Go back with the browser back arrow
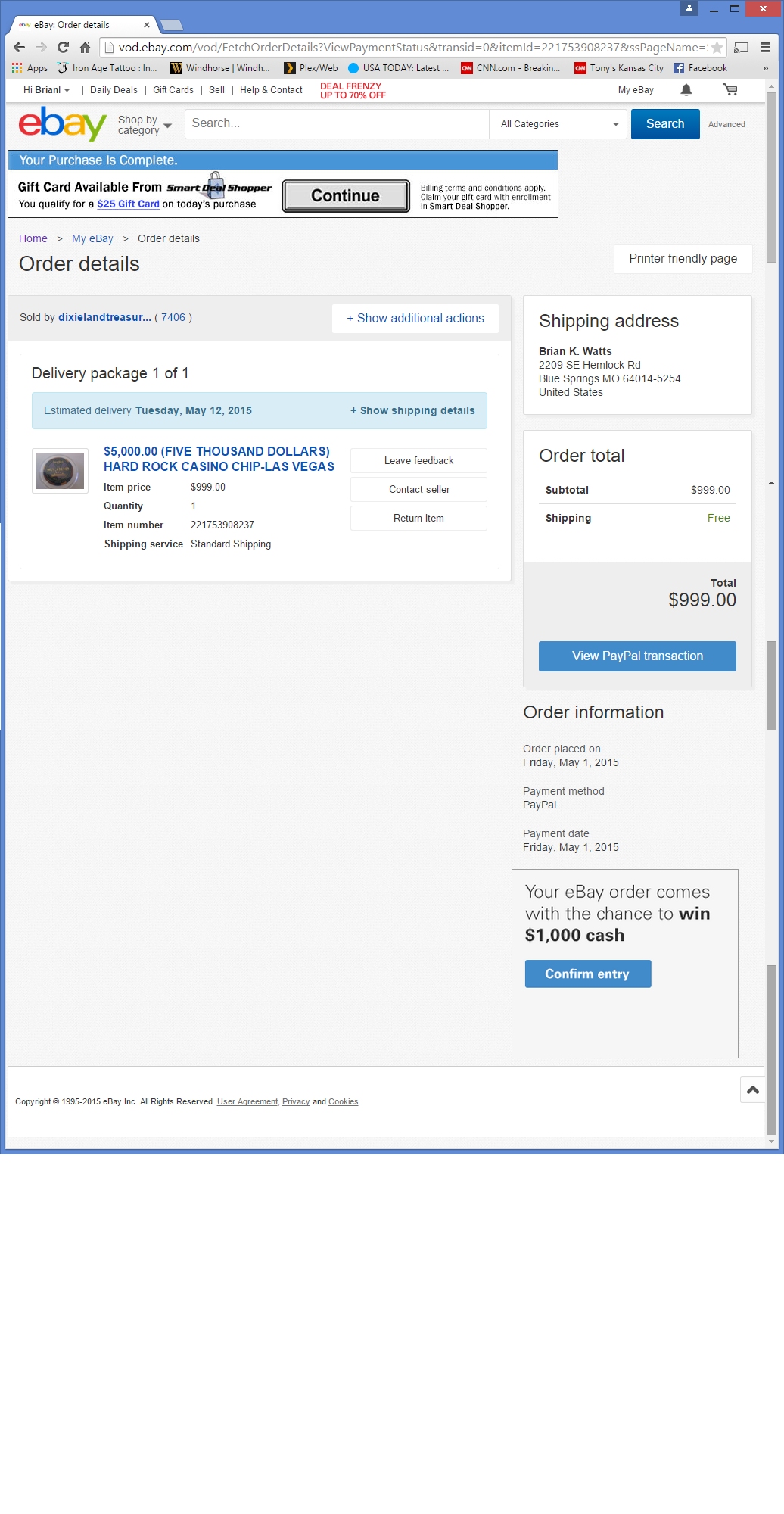This screenshot has height=1514, width=784. coord(19,47)
